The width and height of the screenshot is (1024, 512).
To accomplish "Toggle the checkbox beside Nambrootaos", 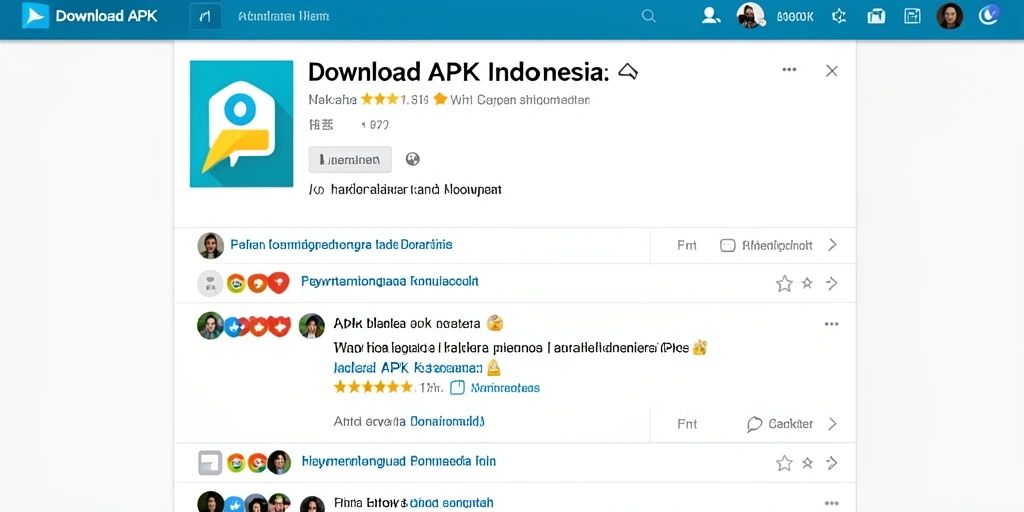I will (x=458, y=388).
